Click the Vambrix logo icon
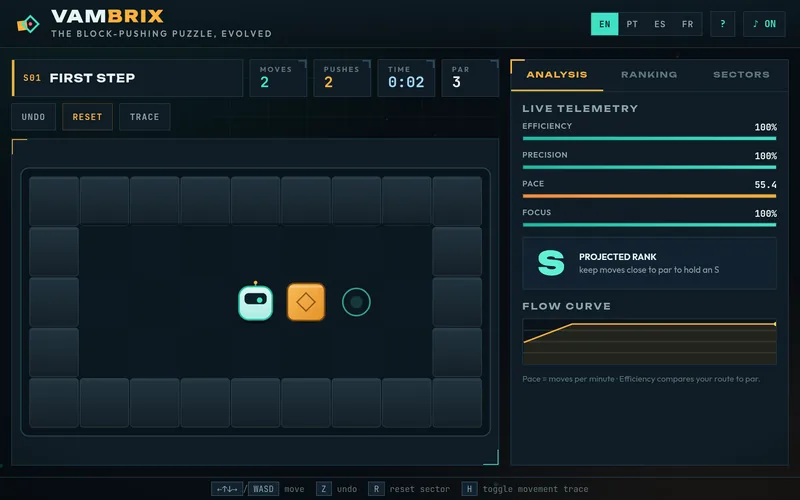The image size is (800, 500). [28, 23]
